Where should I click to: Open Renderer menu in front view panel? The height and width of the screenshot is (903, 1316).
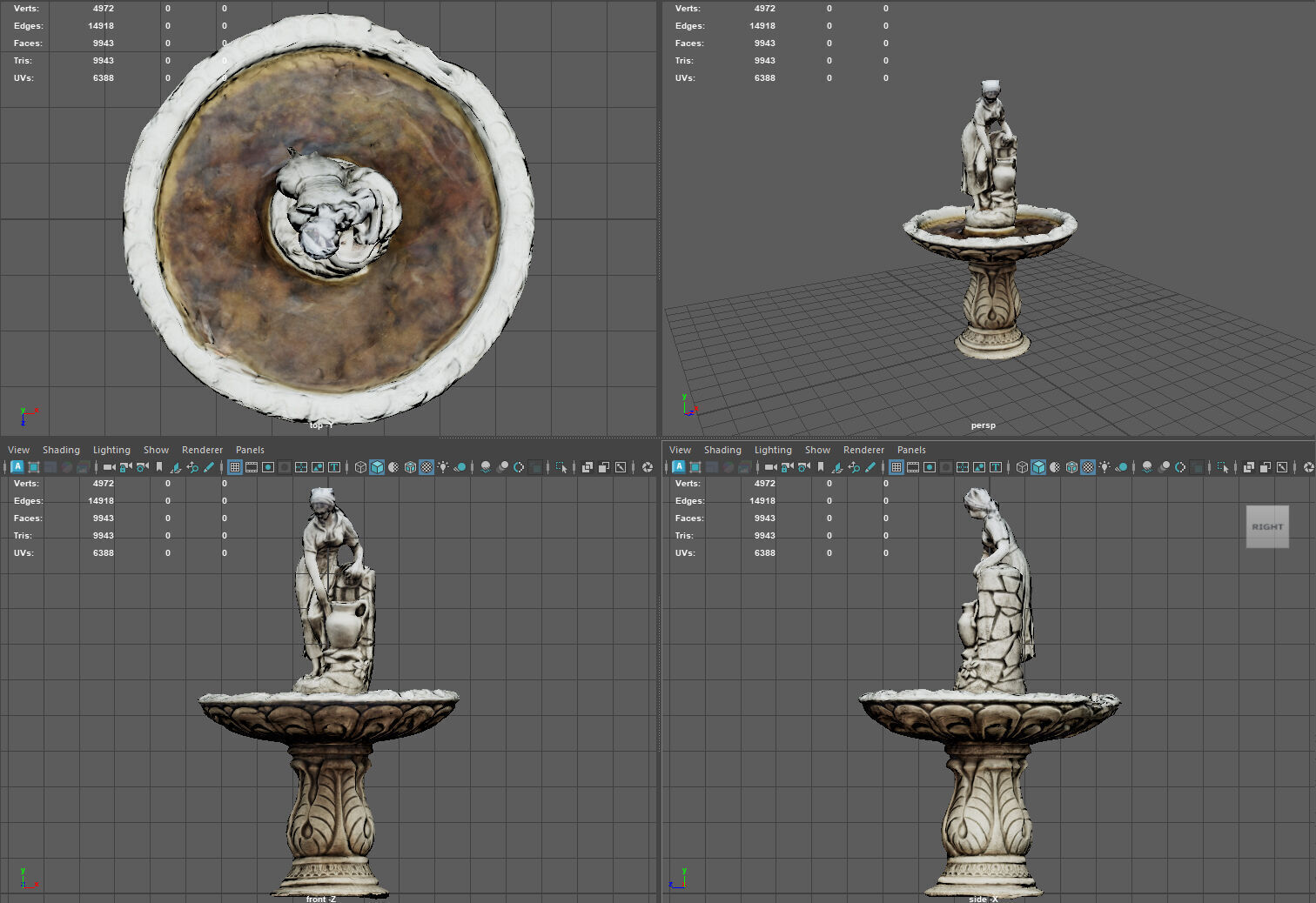coord(202,450)
